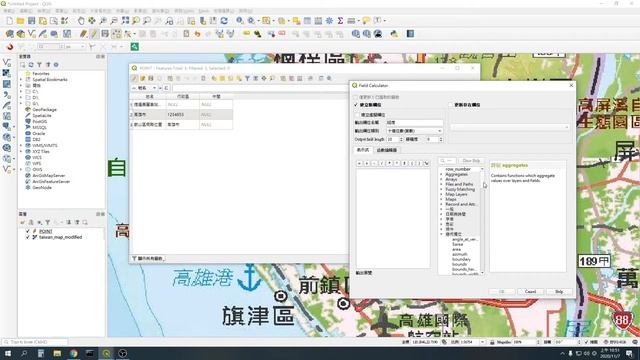Click show all features button in attribute table
The width and height of the screenshot is (640, 360).
click(148, 258)
